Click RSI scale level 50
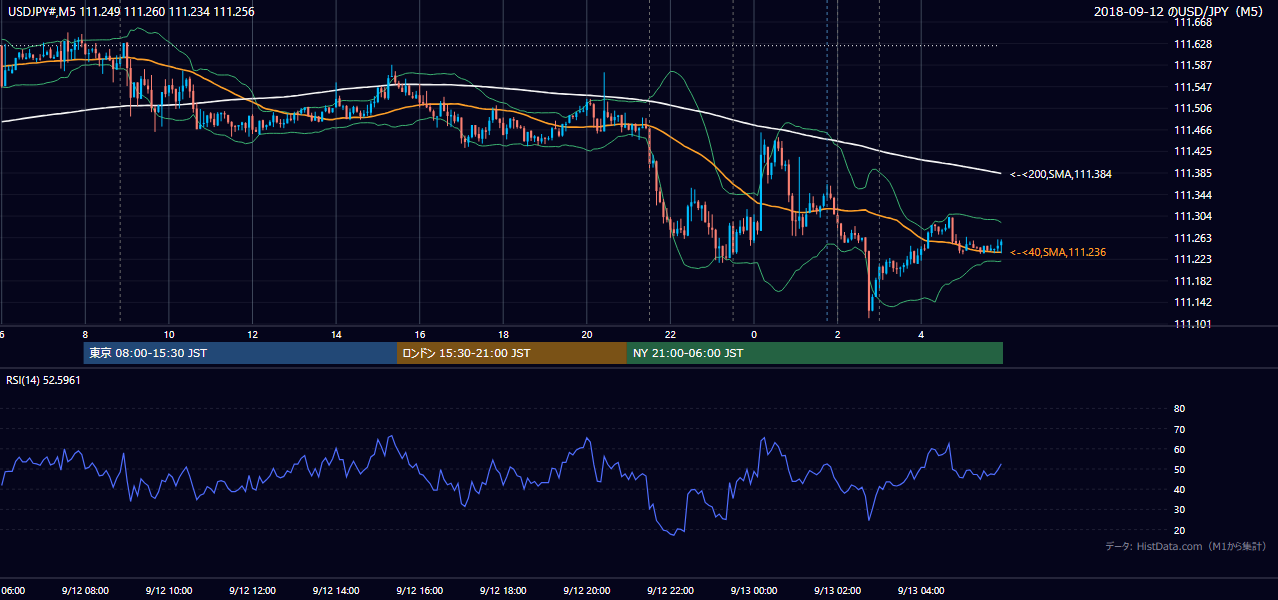 click(x=1179, y=469)
